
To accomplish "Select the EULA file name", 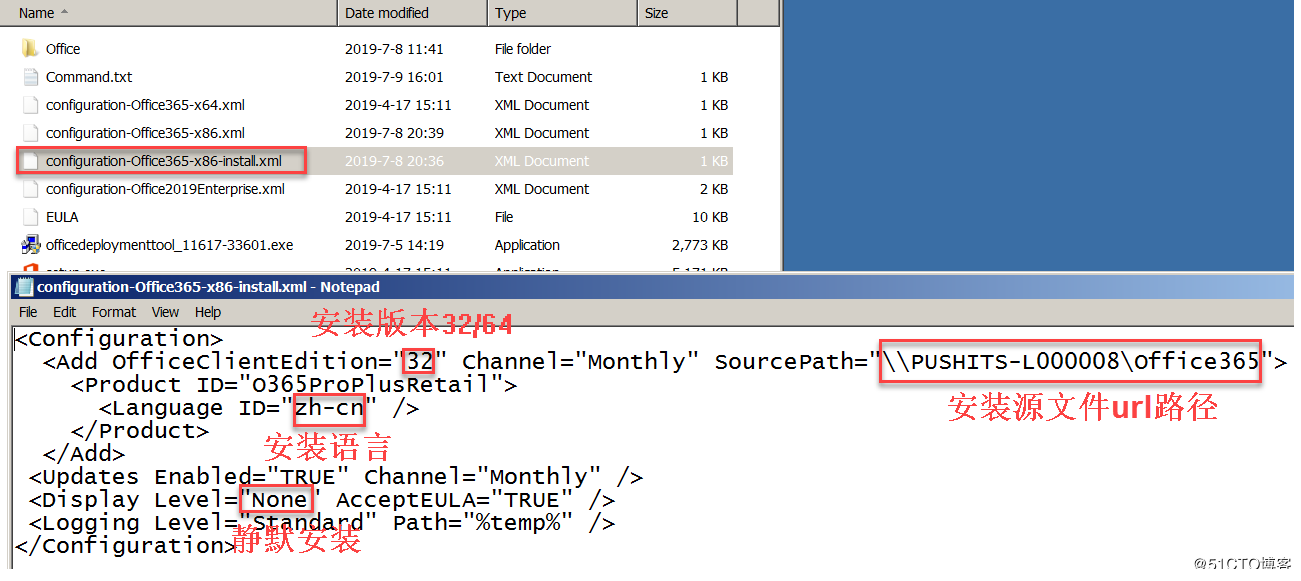I will pyautogui.click(x=62, y=217).
